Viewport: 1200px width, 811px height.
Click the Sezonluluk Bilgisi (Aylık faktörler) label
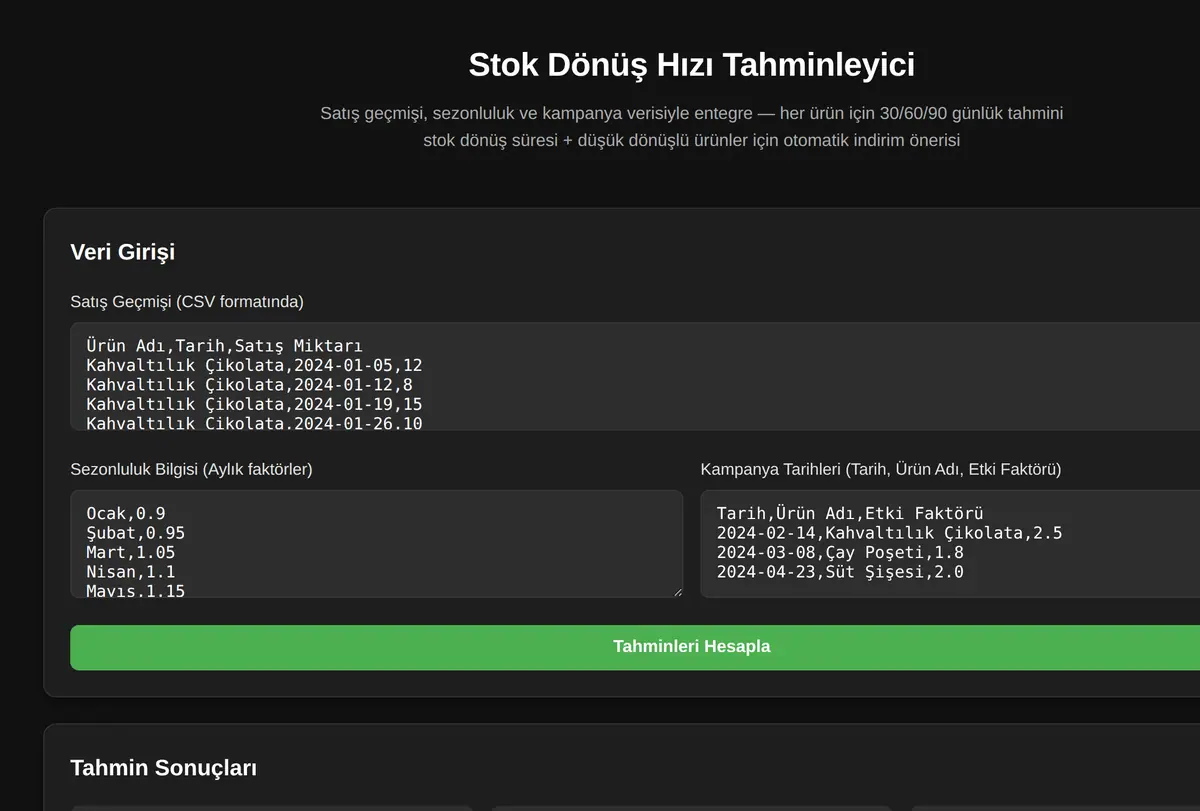point(191,469)
